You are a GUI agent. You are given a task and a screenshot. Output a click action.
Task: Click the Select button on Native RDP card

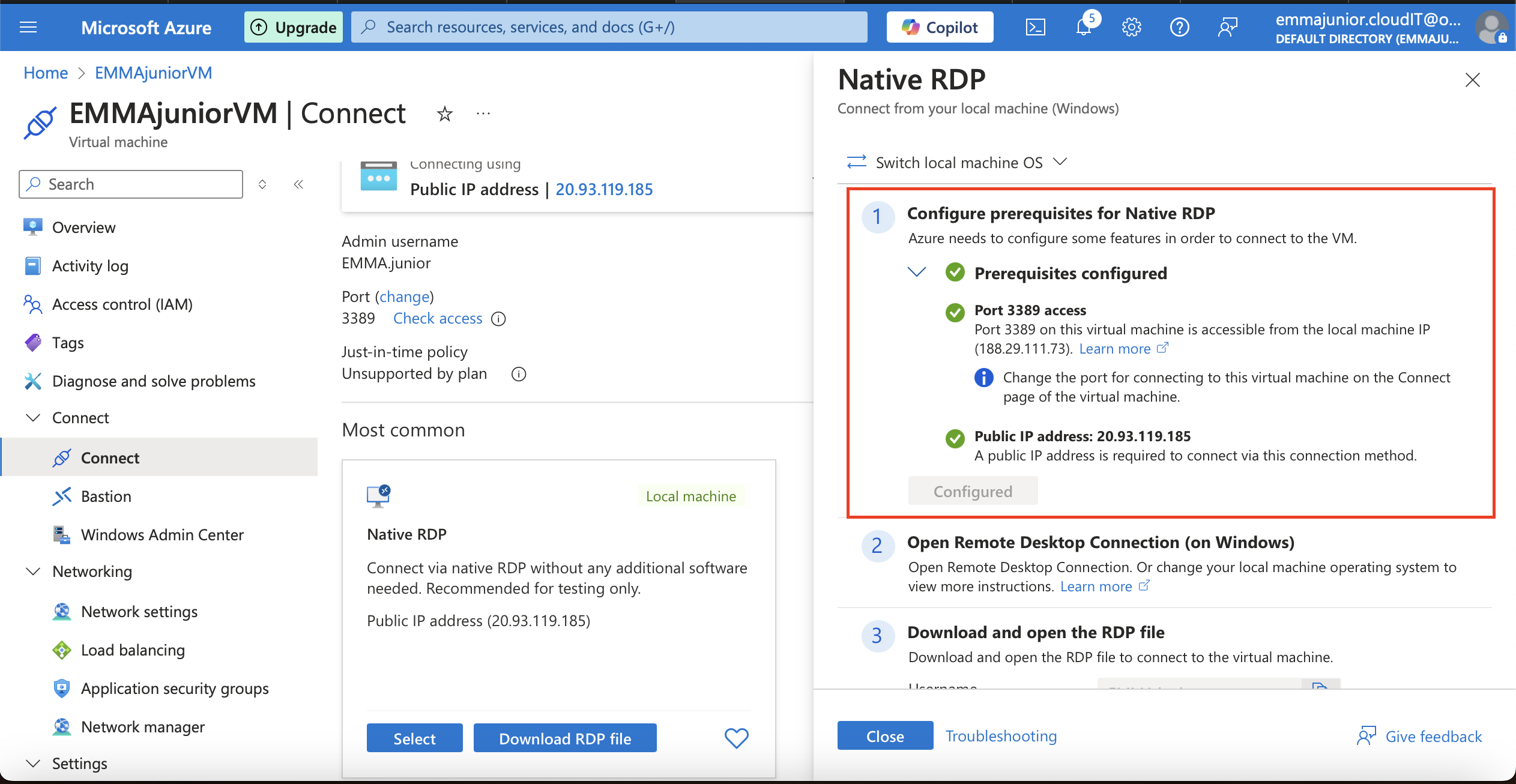414,738
